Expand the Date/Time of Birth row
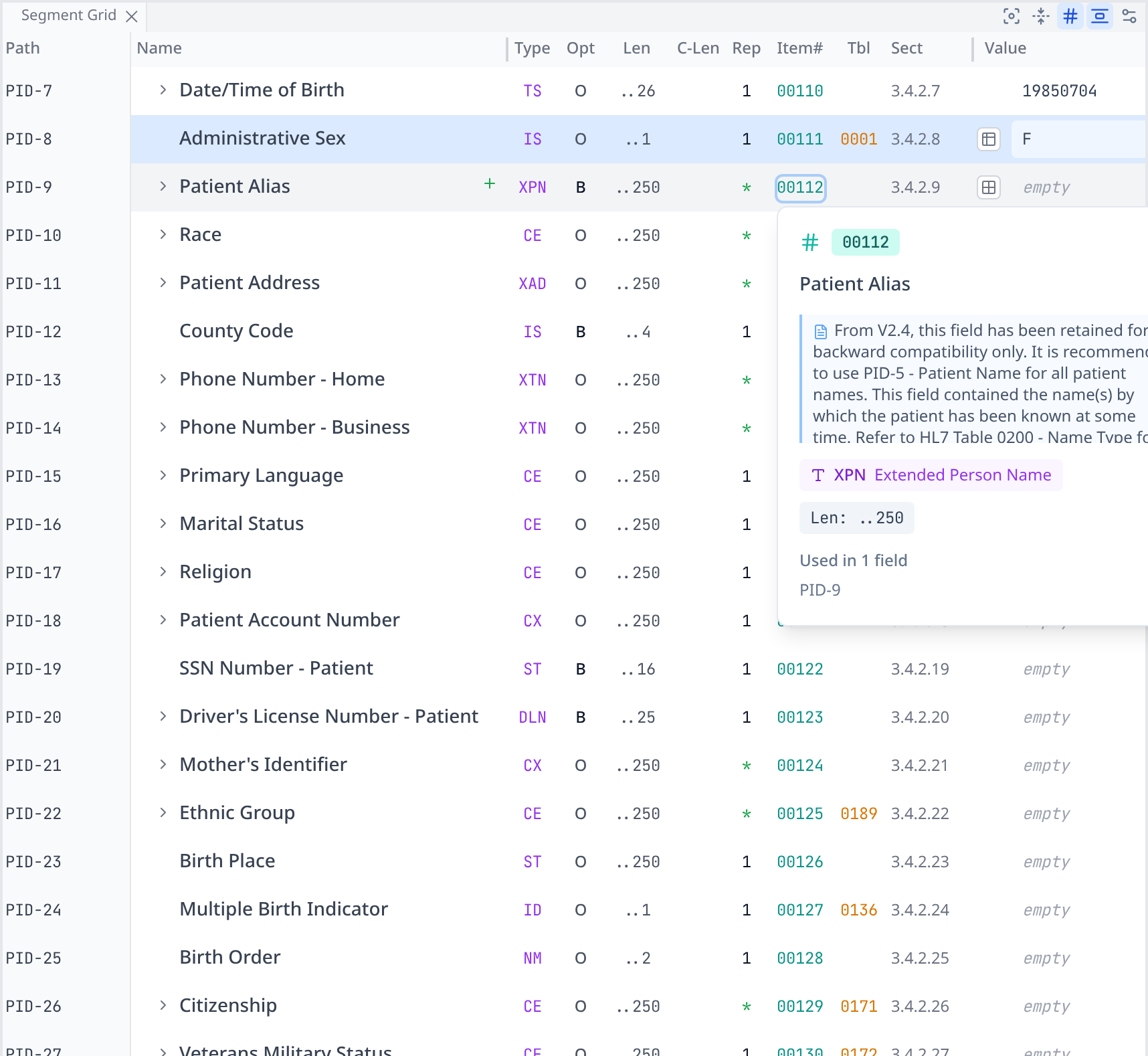This screenshot has height=1056, width=1148. coord(163,90)
